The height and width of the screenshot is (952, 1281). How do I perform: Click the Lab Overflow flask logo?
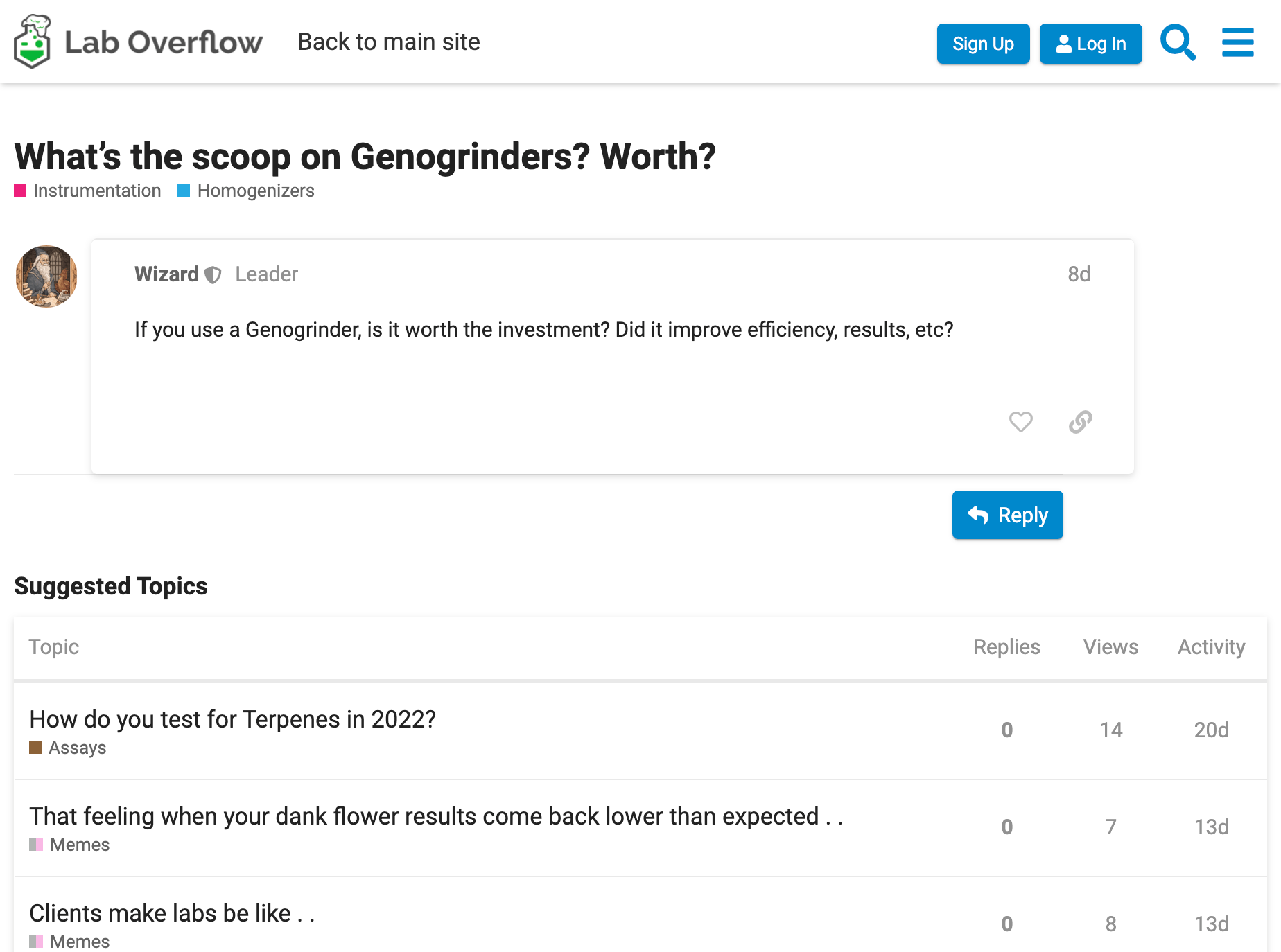[33, 42]
